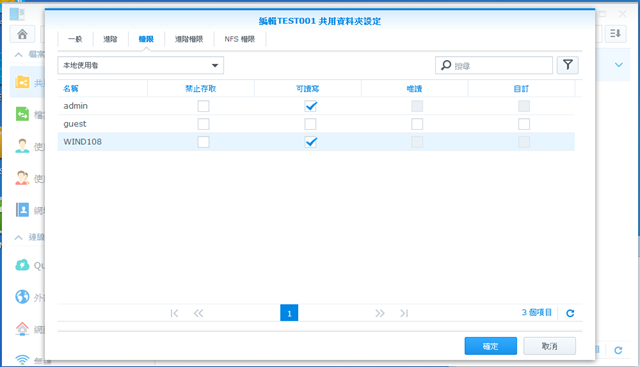The image size is (640, 367).
Task: Open the Domain/LDAP sidebar icon
Action: point(22,209)
